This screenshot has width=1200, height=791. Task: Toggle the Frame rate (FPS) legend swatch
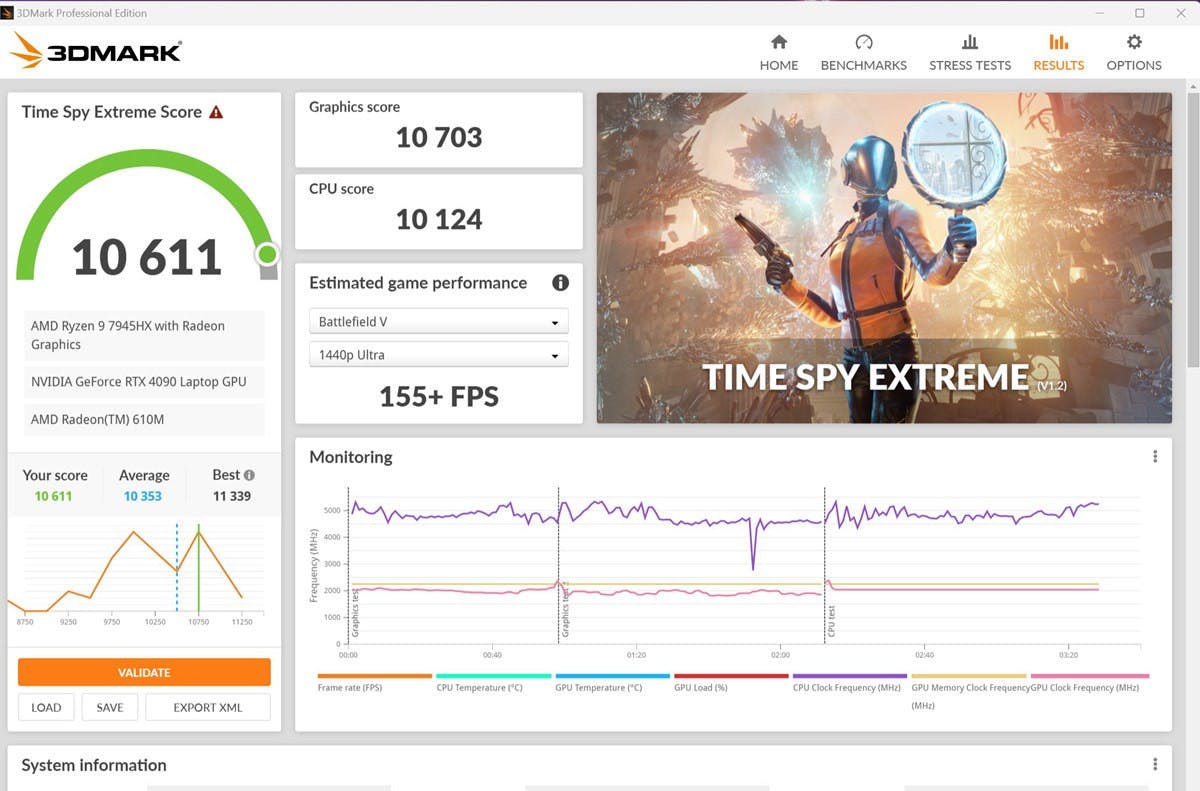pyautogui.click(x=375, y=676)
